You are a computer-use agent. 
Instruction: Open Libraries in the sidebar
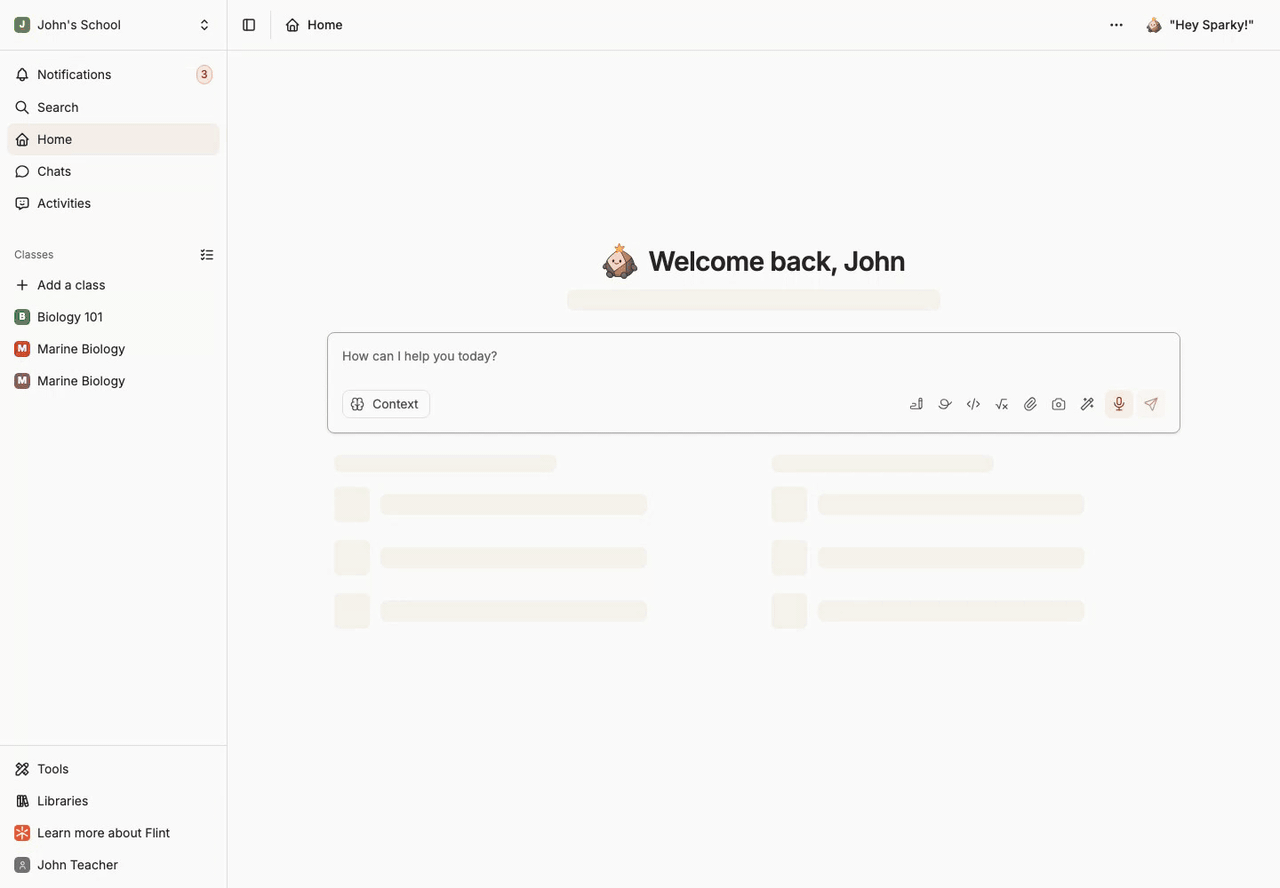coord(113,801)
